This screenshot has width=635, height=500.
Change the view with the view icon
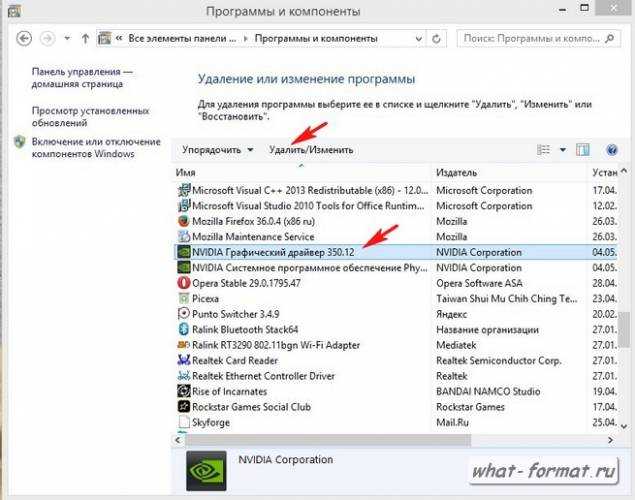[543, 150]
